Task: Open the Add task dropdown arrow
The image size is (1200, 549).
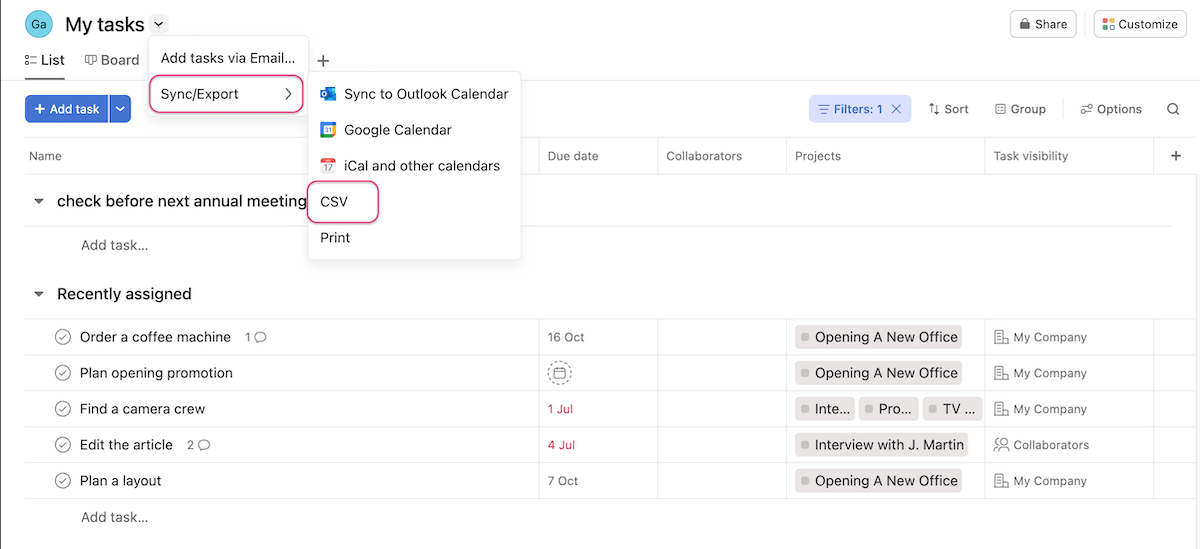Action: click(120, 109)
